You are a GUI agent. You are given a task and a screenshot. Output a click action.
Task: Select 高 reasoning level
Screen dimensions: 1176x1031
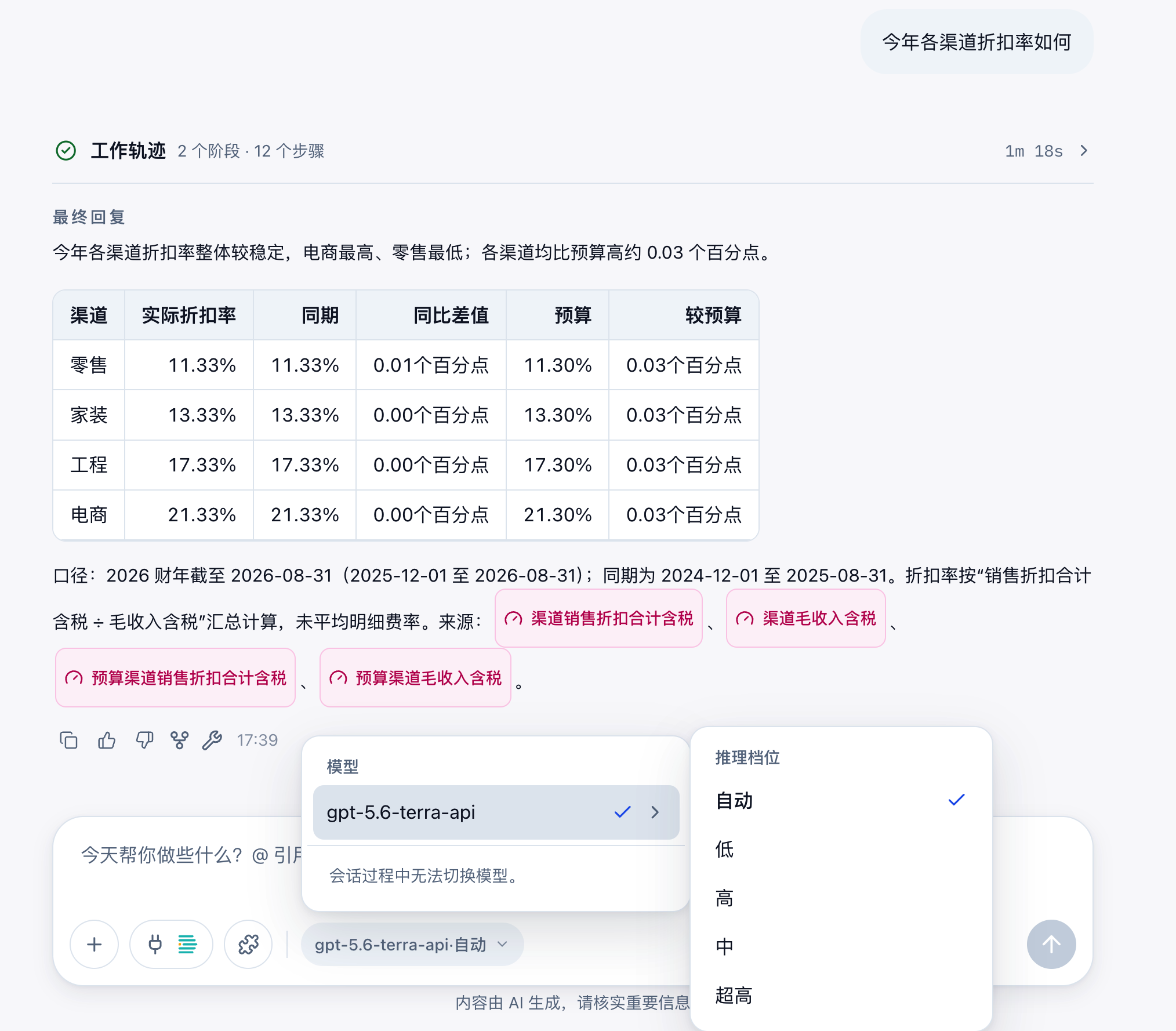tap(841, 898)
